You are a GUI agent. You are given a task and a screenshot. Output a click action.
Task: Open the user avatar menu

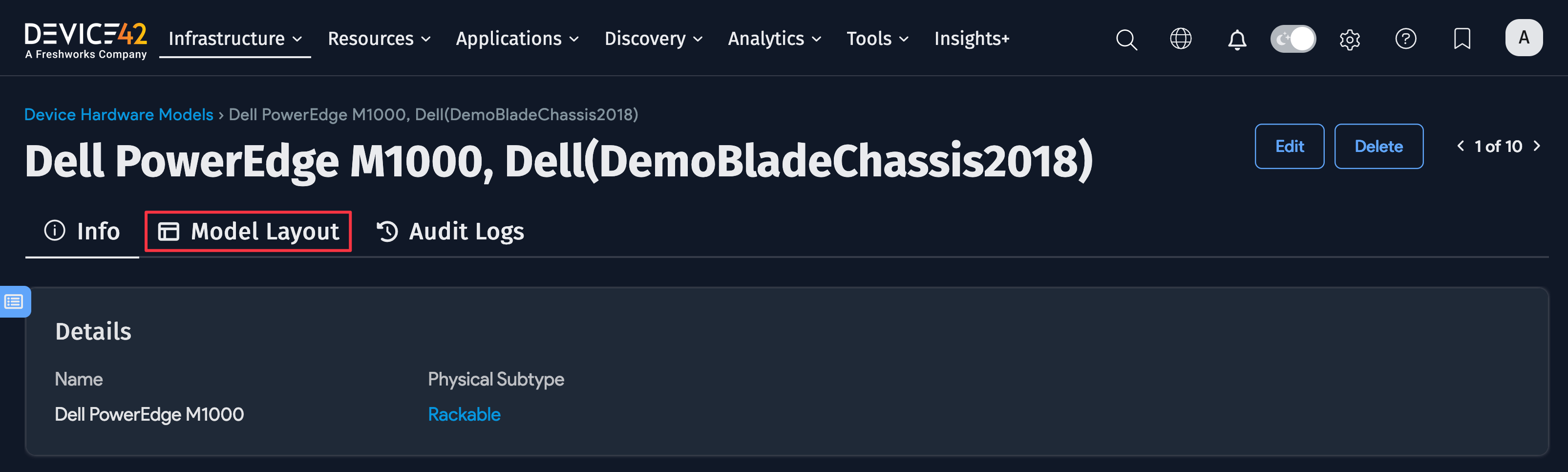tap(1523, 38)
